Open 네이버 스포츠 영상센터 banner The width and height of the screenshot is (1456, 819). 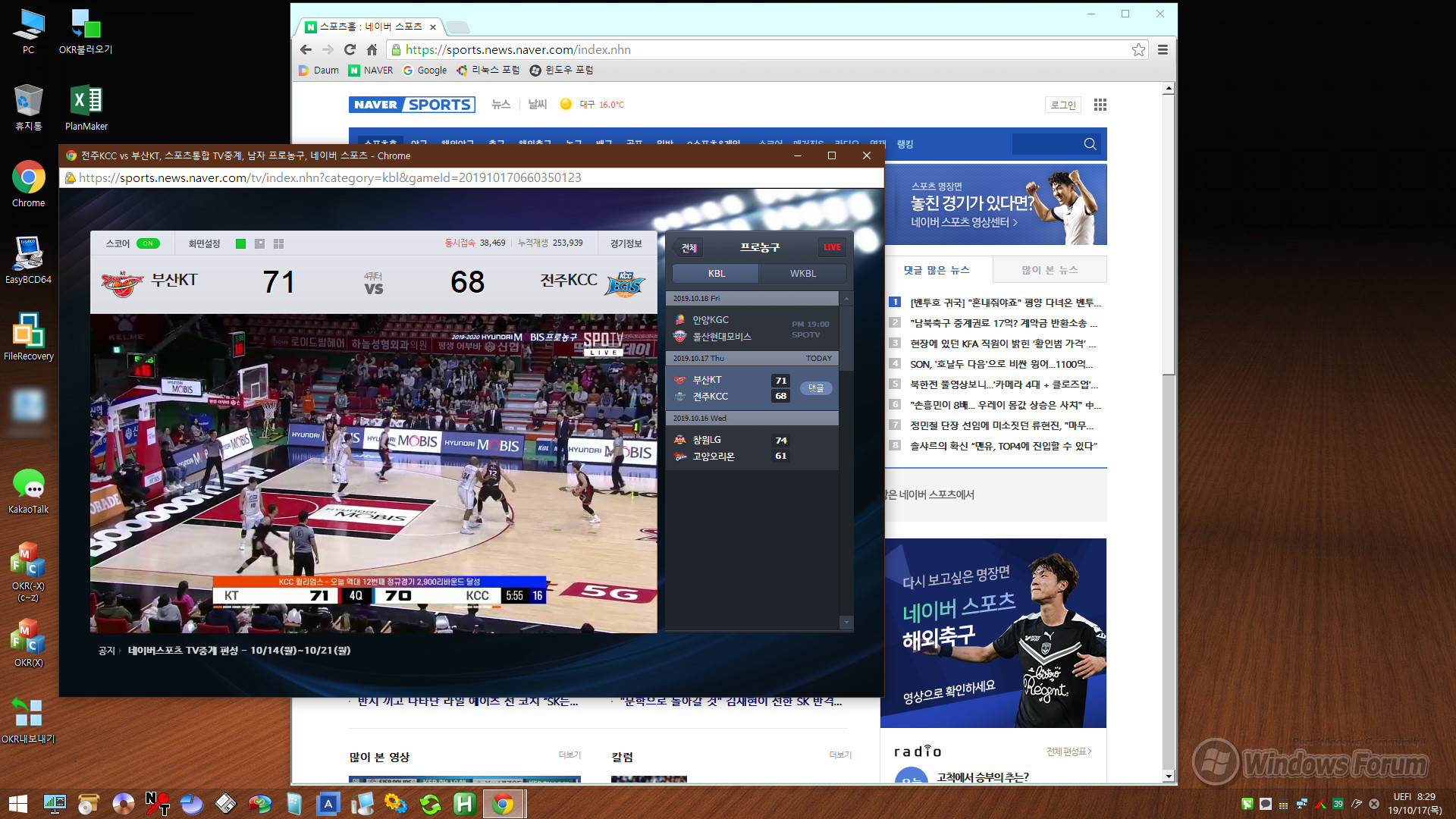coord(996,205)
